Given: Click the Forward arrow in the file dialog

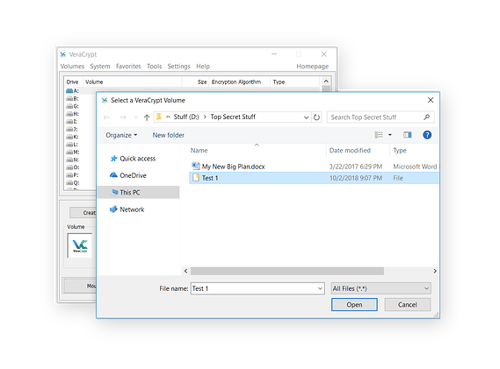Looking at the screenshot, I should click(123, 117).
